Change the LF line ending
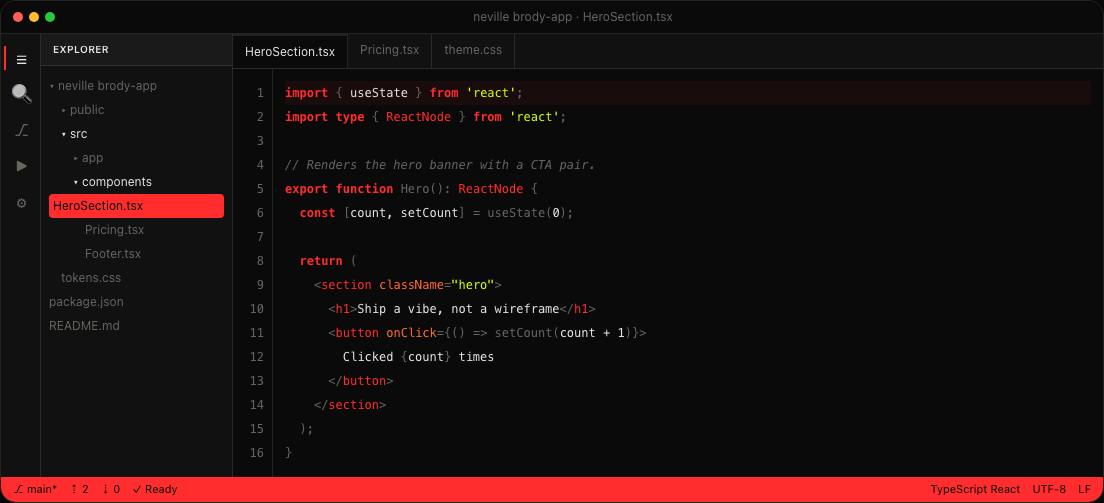Screen dimensions: 1104x503 1084,489
